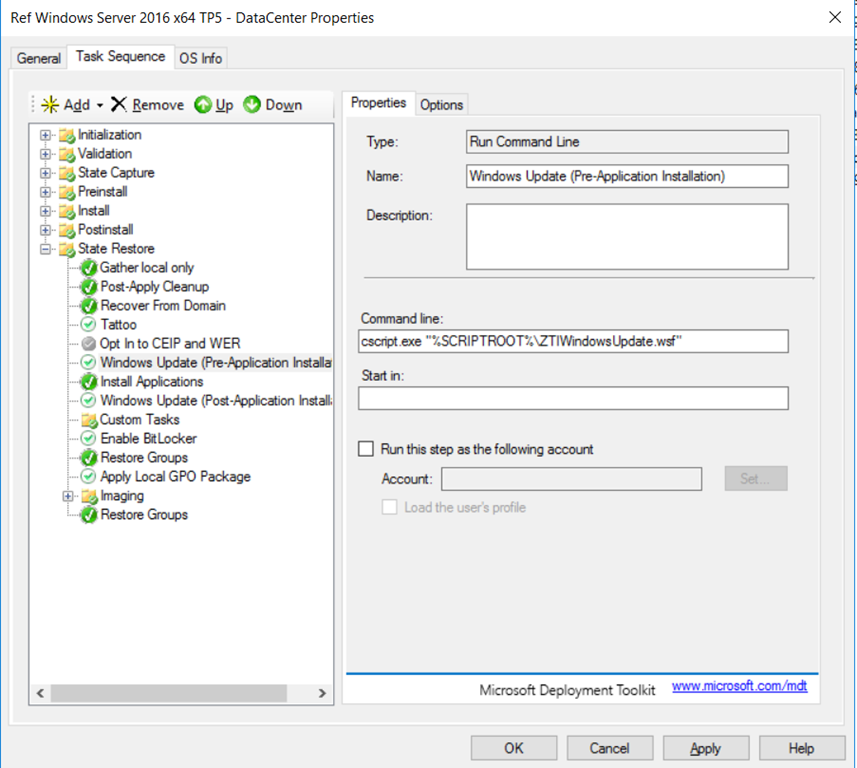Click the green Up arrow icon

point(203,105)
